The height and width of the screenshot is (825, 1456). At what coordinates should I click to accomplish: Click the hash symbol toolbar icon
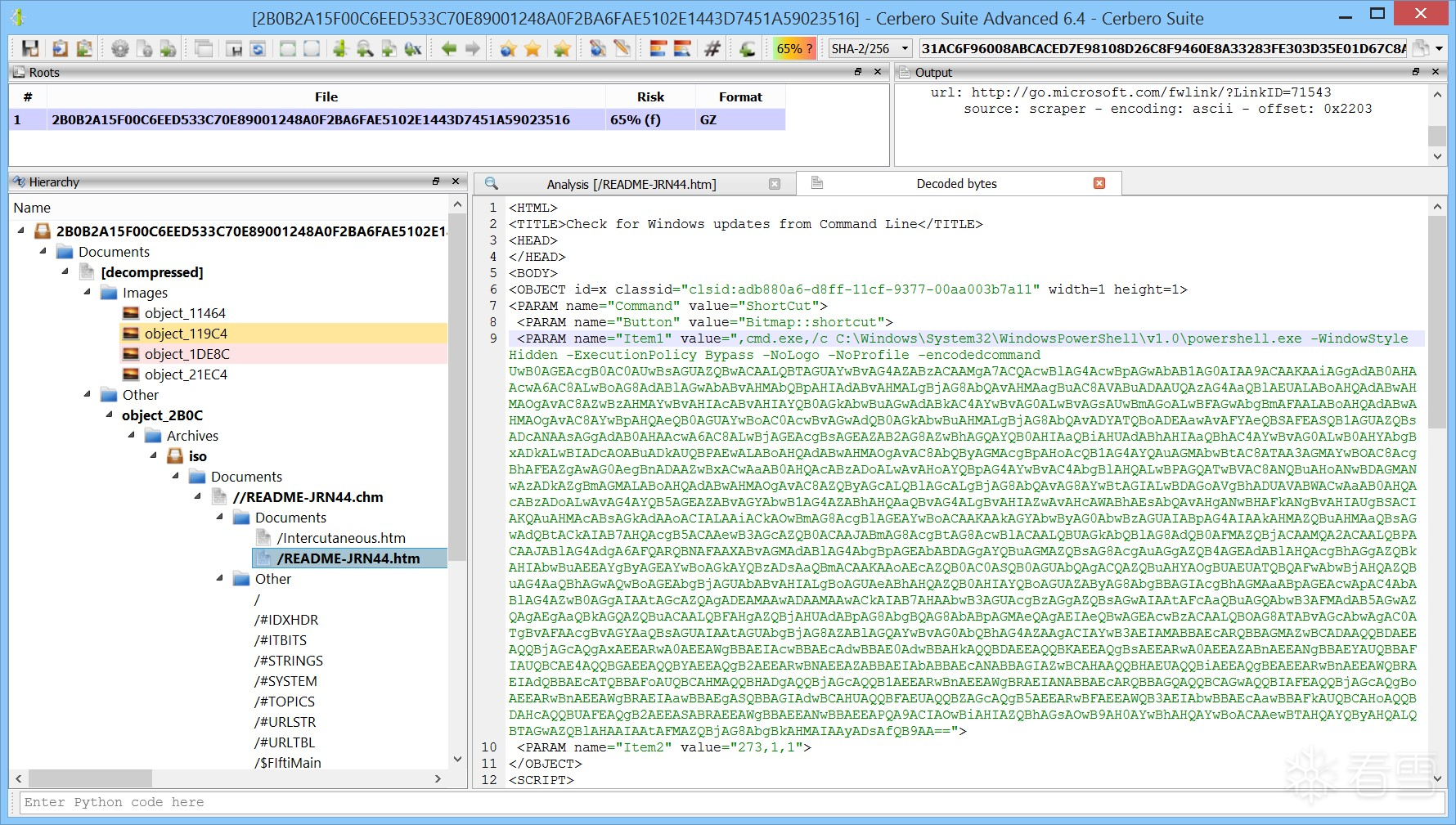pyautogui.click(x=712, y=49)
